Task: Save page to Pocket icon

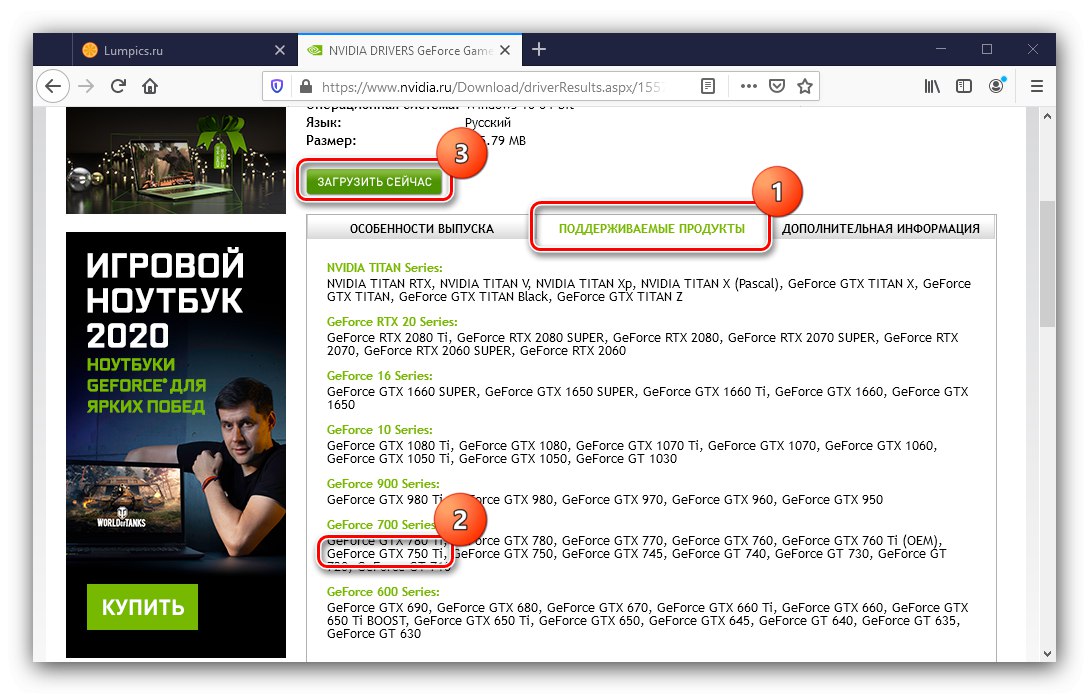Action: (x=777, y=86)
